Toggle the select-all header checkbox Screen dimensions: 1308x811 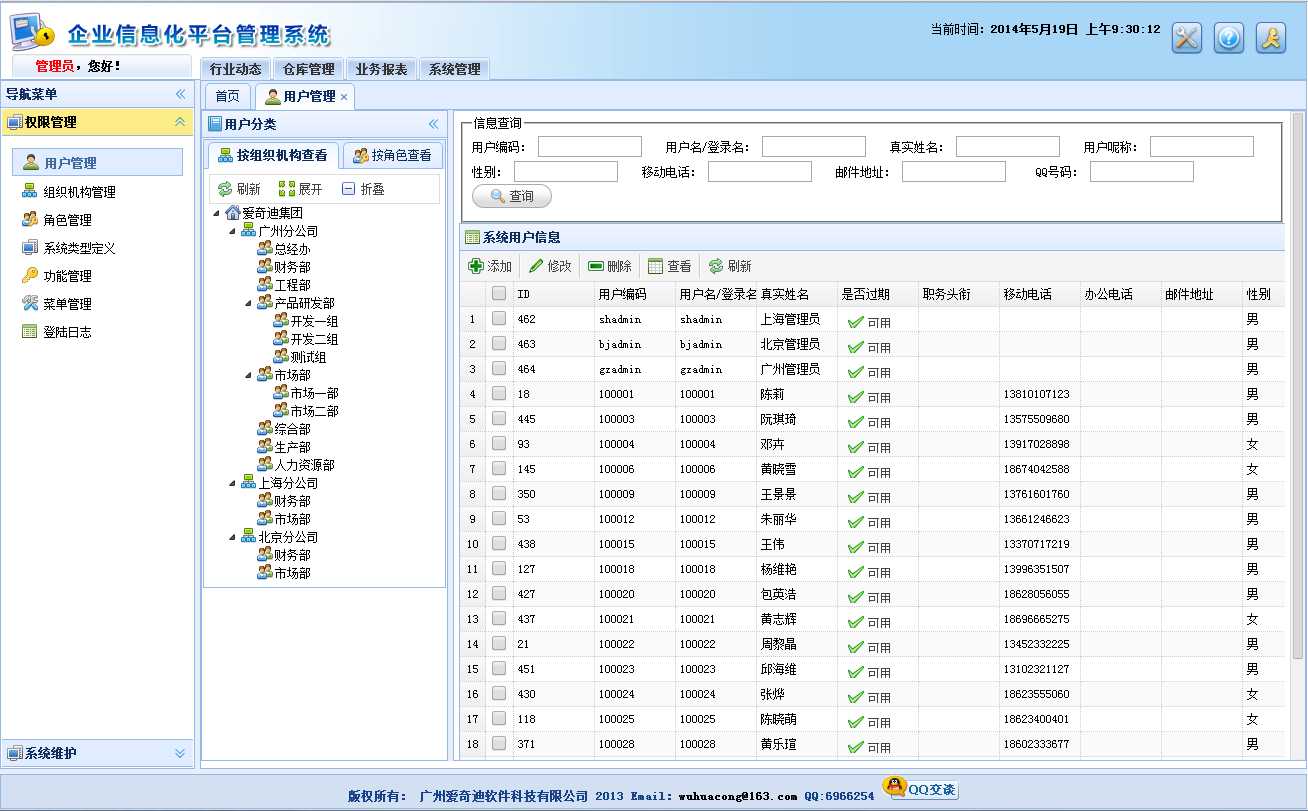[498, 294]
